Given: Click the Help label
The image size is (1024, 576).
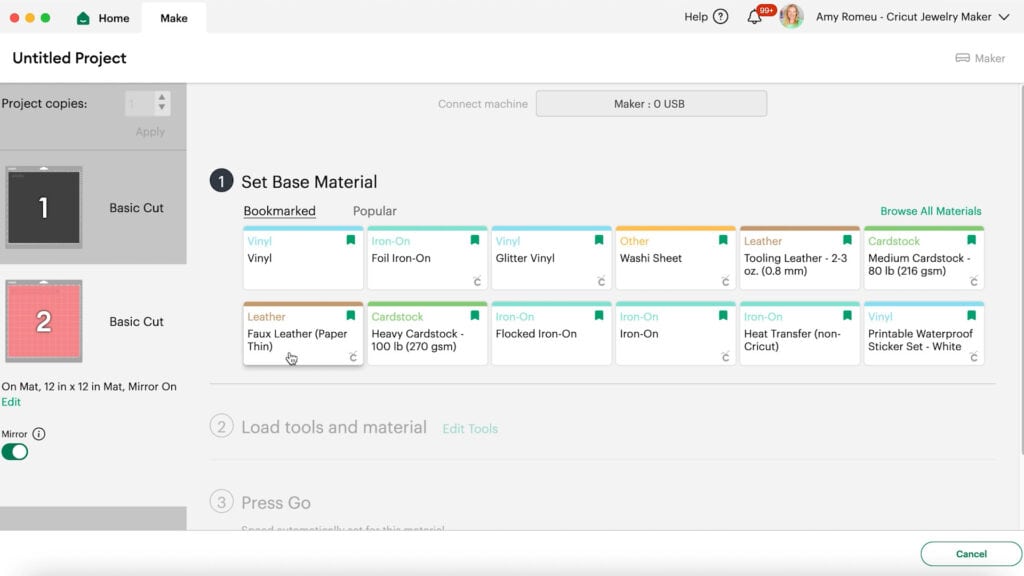Looking at the screenshot, I should (x=696, y=17).
